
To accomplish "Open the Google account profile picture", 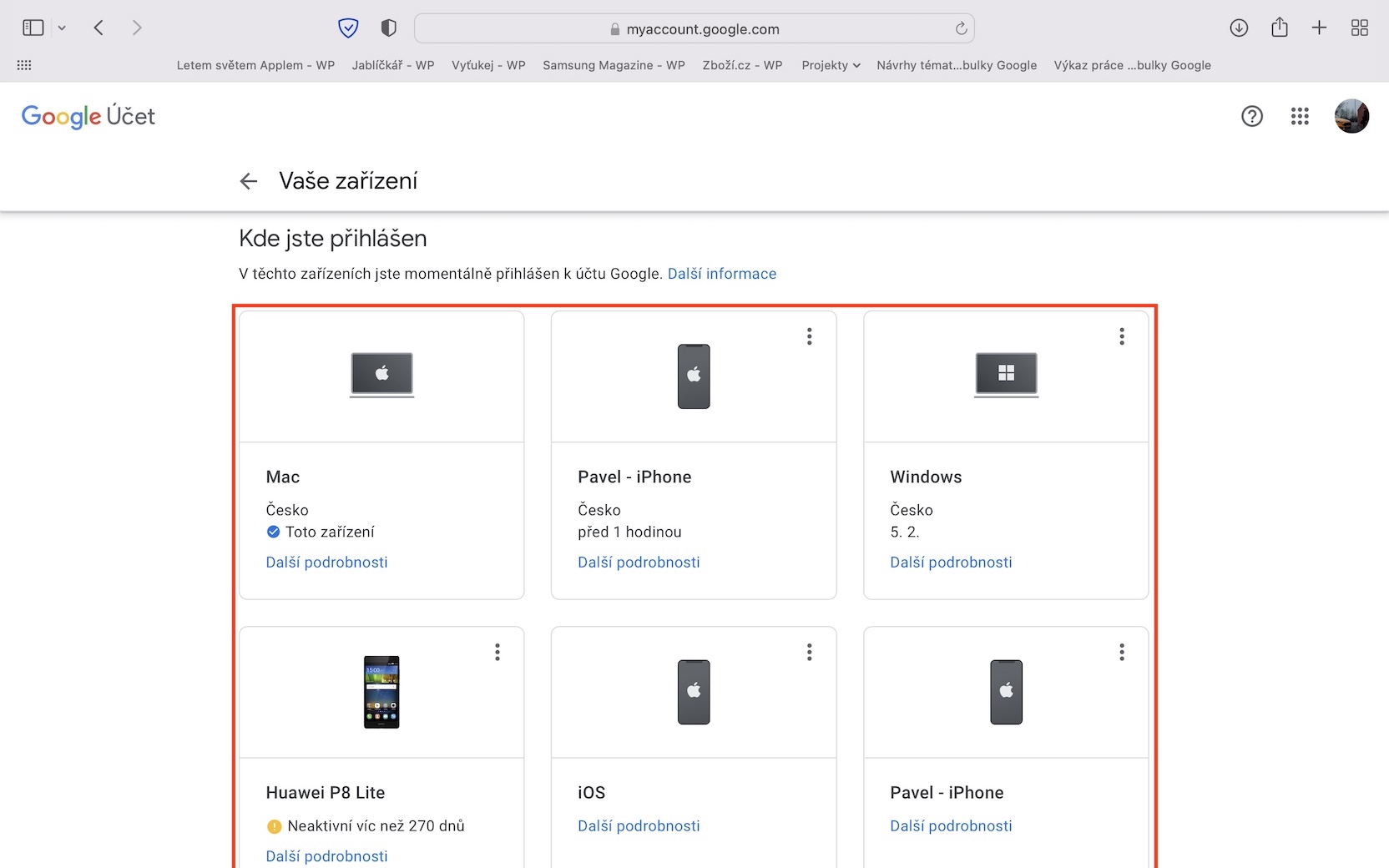I will tap(1351, 116).
